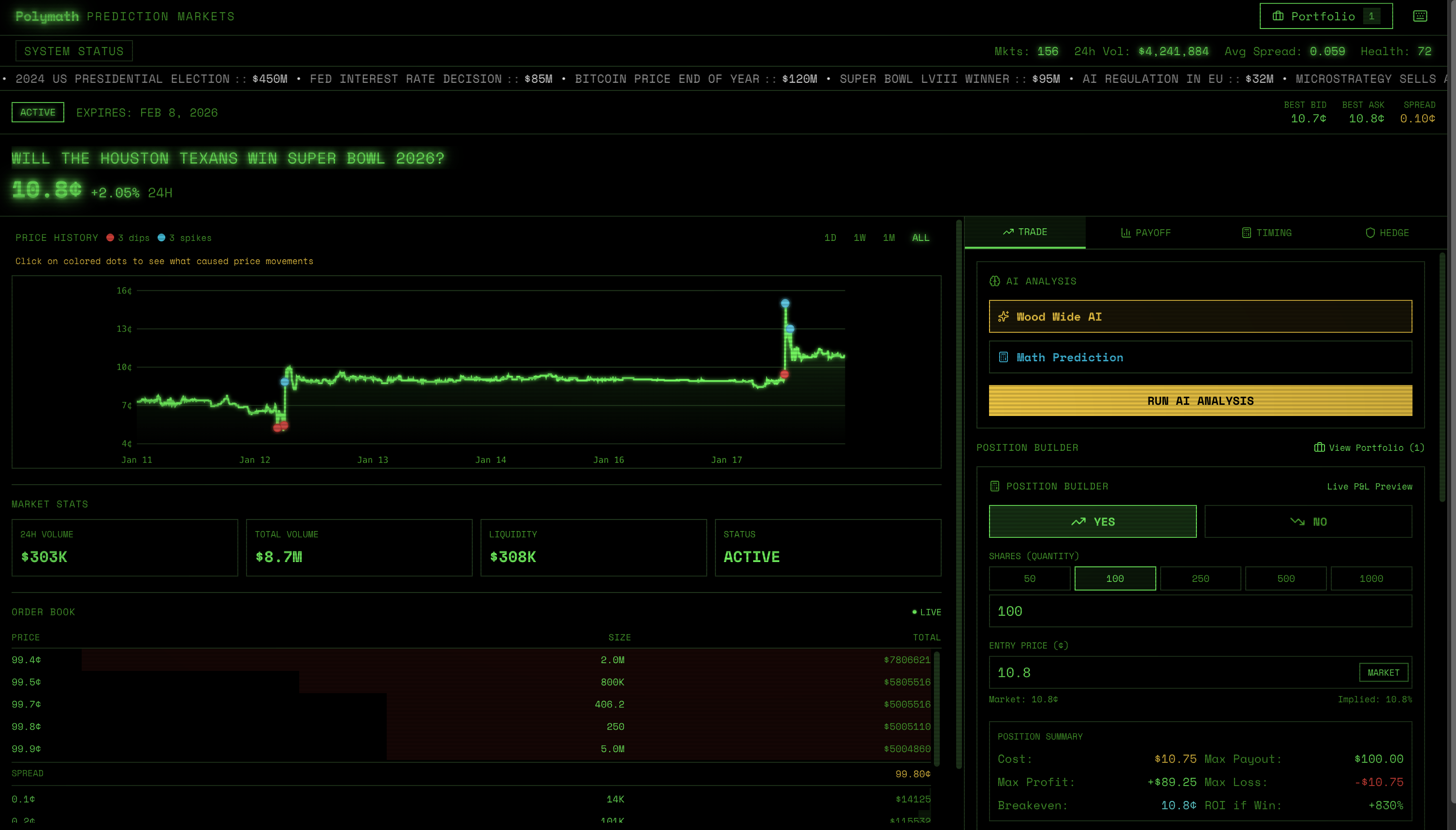Click the AI Analysis brain icon
Screen dimensions: 1456x830
tap(994, 281)
